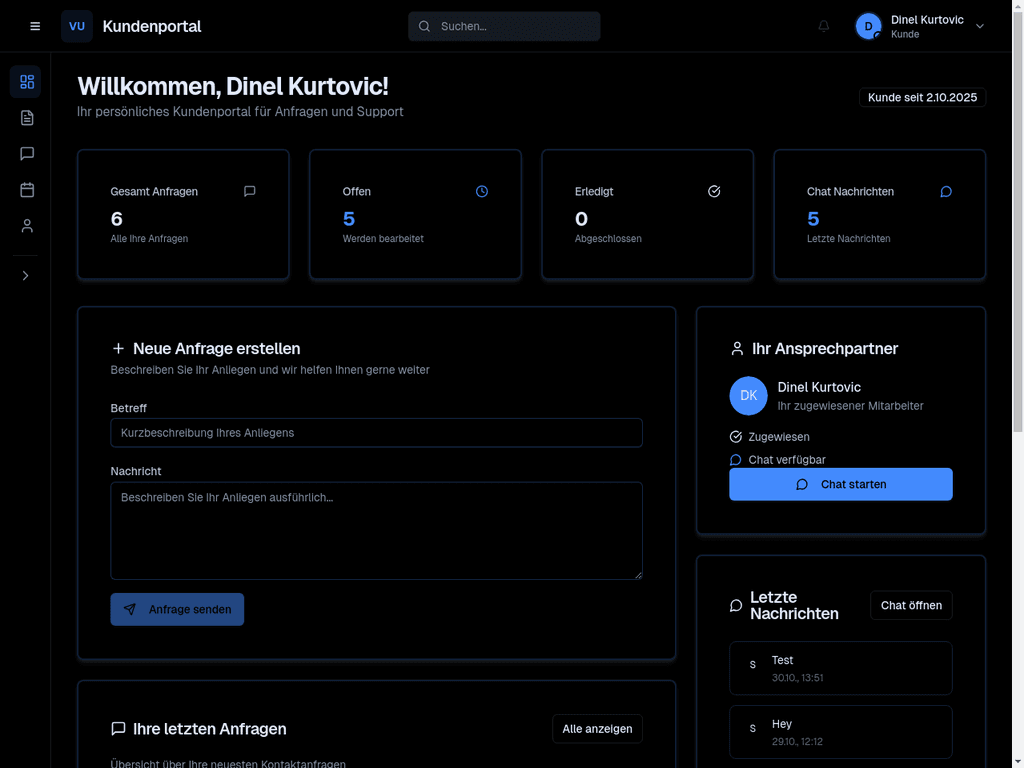1024x768 pixels.
Task: Select the Kundenportal title in the header
Action: click(x=151, y=26)
